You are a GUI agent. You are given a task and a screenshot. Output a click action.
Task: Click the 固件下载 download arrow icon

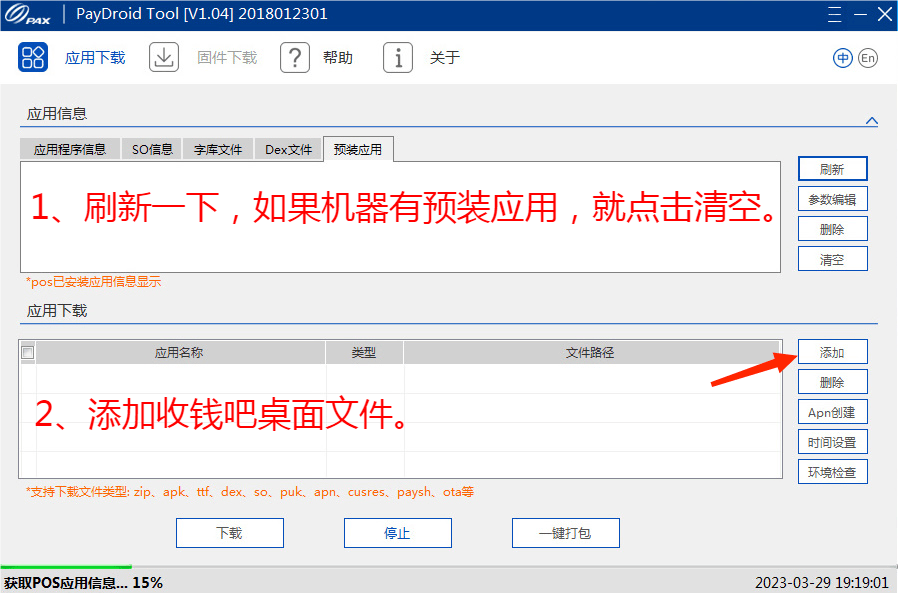pyautogui.click(x=164, y=57)
